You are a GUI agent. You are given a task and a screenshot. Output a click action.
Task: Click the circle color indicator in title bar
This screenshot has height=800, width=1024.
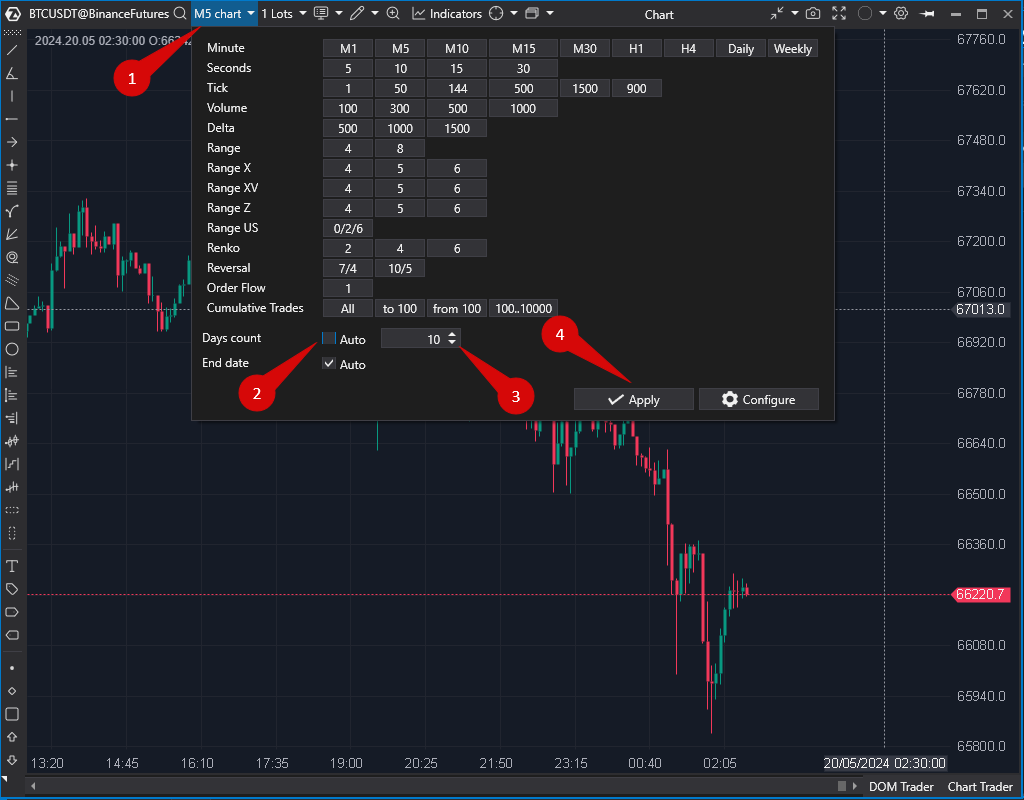point(865,13)
